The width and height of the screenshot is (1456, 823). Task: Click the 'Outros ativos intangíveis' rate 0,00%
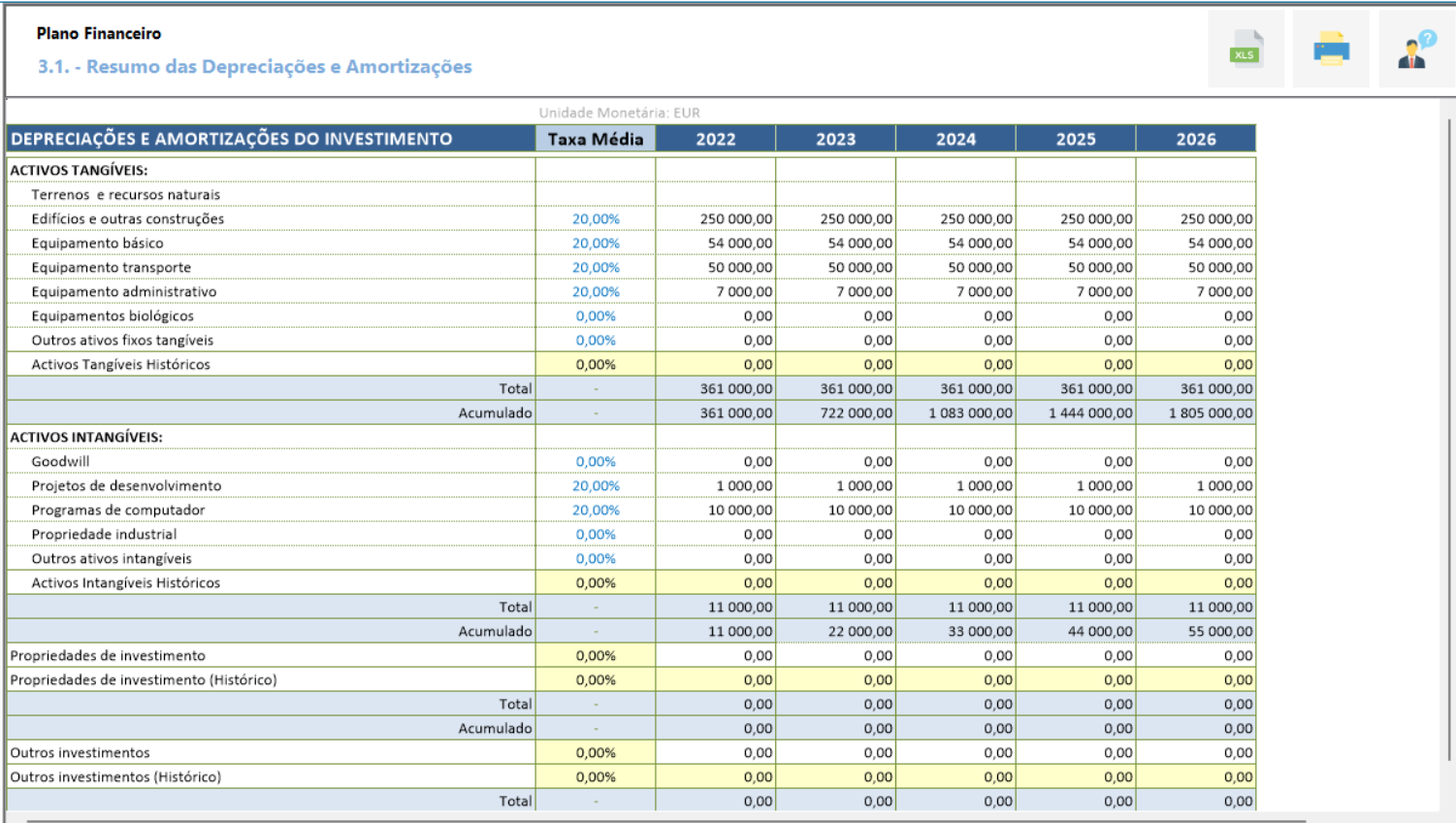pyautogui.click(x=596, y=559)
